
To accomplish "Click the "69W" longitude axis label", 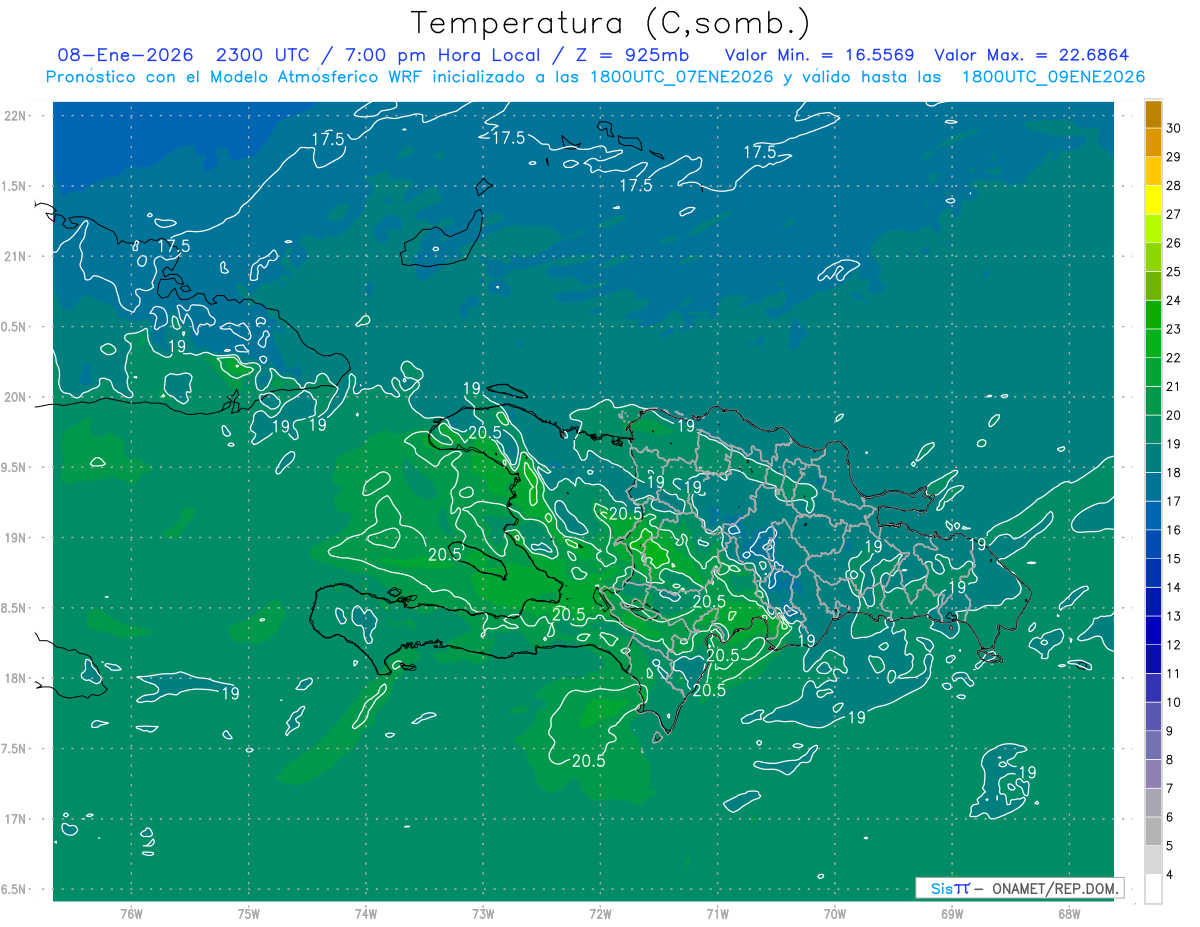I will [952, 913].
